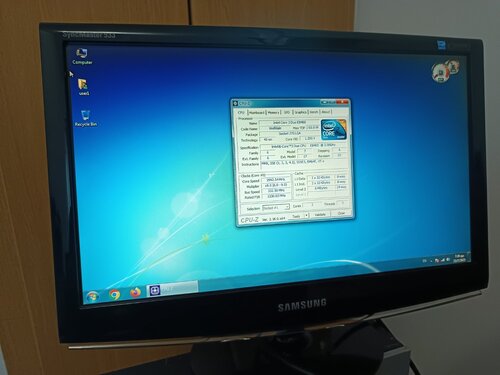The width and height of the screenshot is (500, 375).
Task: Switch to the Mainboard tab
Action: pos(257,113)
